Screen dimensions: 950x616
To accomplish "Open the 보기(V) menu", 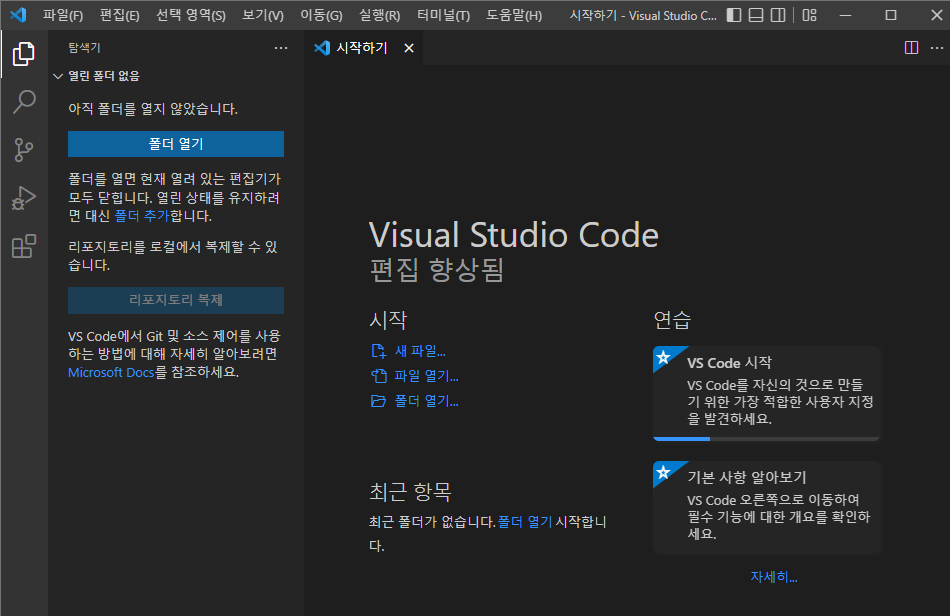I will [x=262, y=15].
